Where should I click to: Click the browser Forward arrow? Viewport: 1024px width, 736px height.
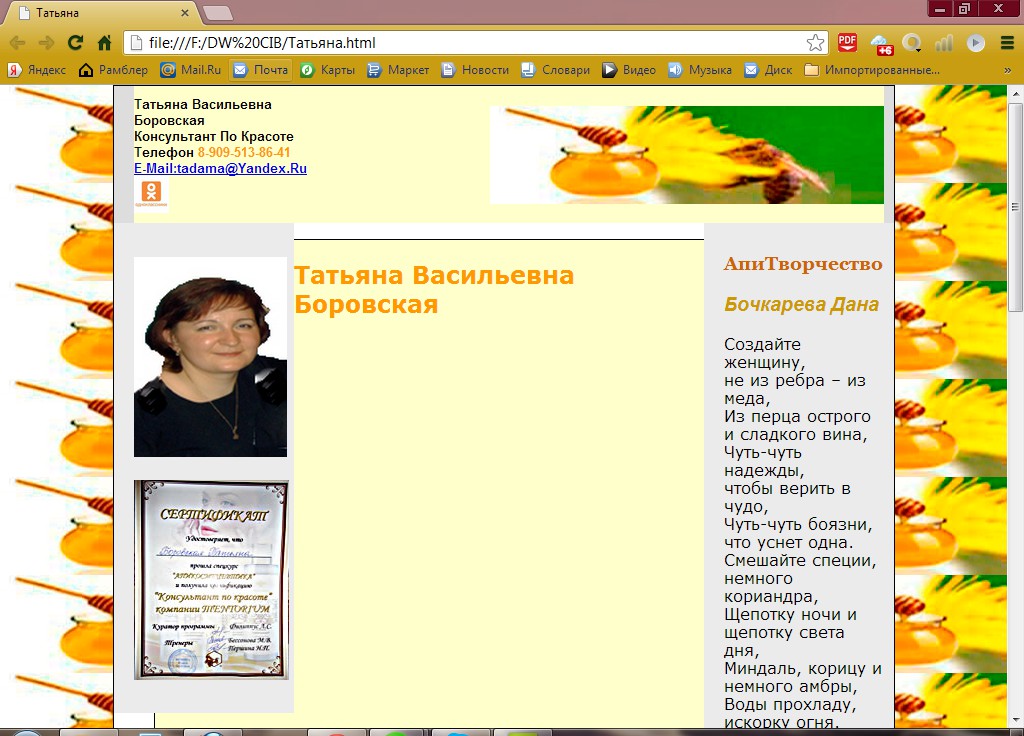click(46, 43)
